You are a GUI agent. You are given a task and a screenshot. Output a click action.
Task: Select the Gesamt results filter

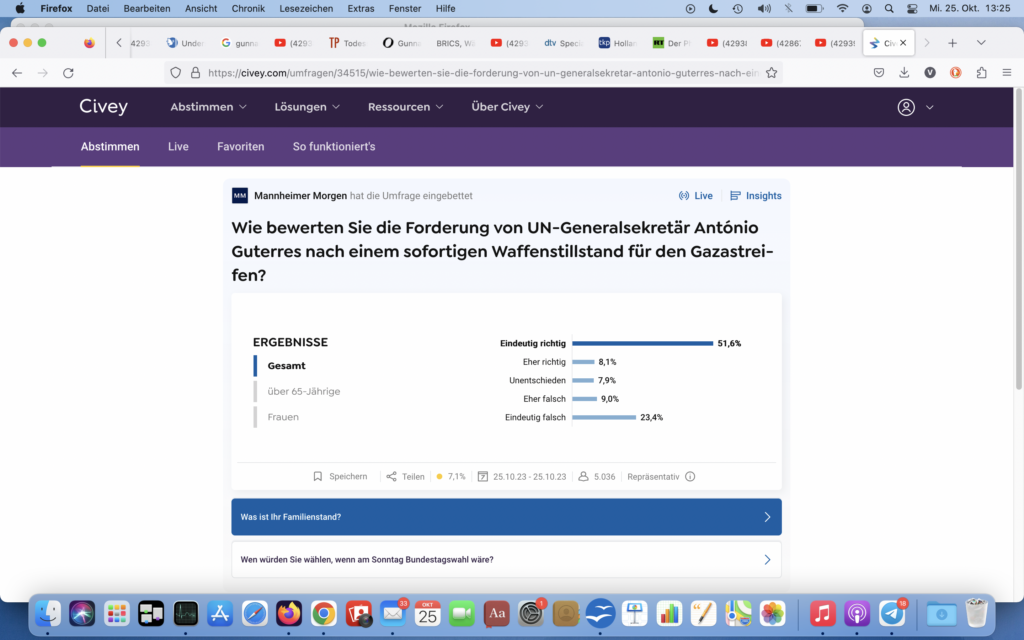pyautogui.click(x=286, y=366)
